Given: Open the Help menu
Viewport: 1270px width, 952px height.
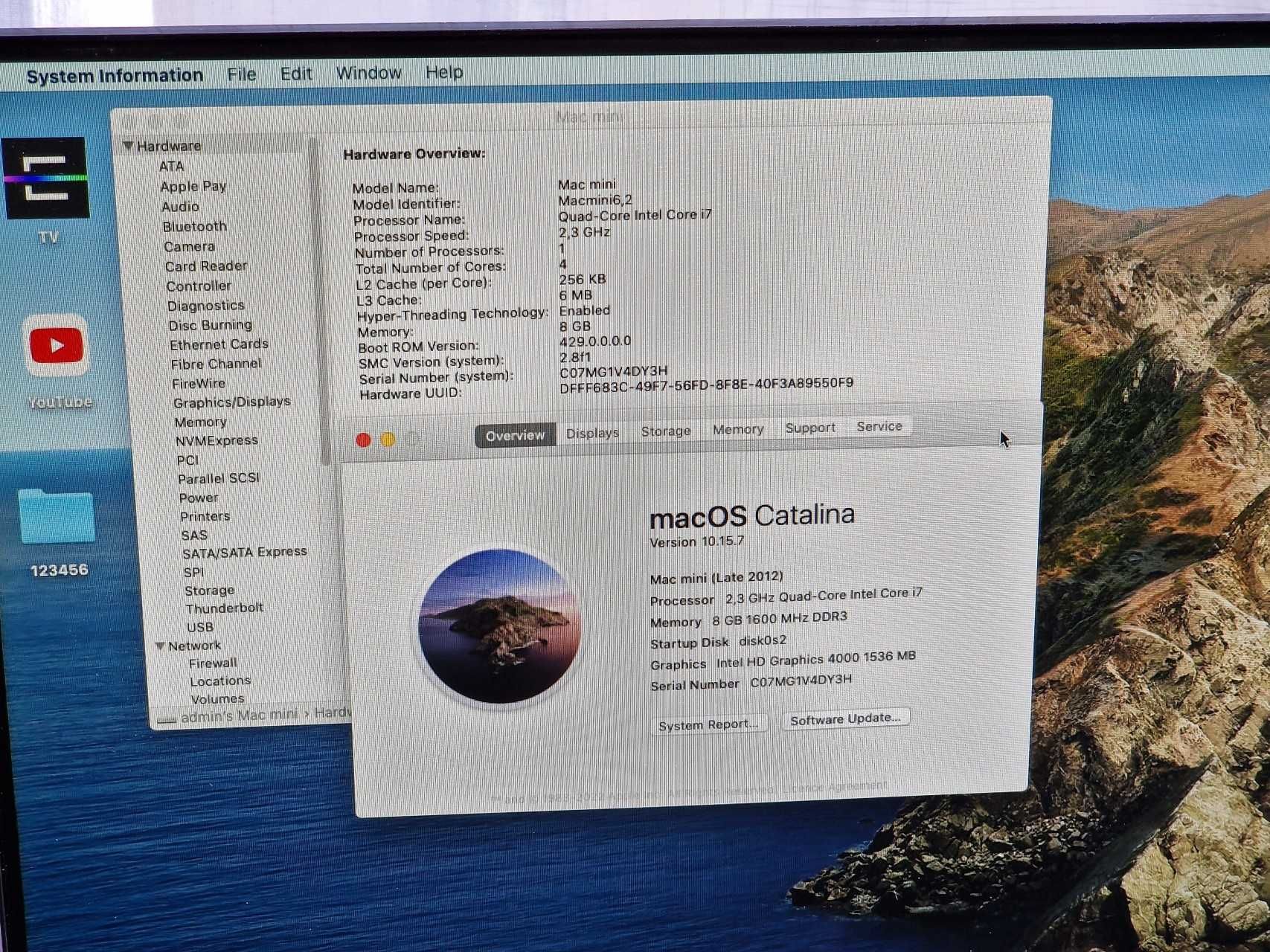Looking at the screenshot, I should [444, 72].
